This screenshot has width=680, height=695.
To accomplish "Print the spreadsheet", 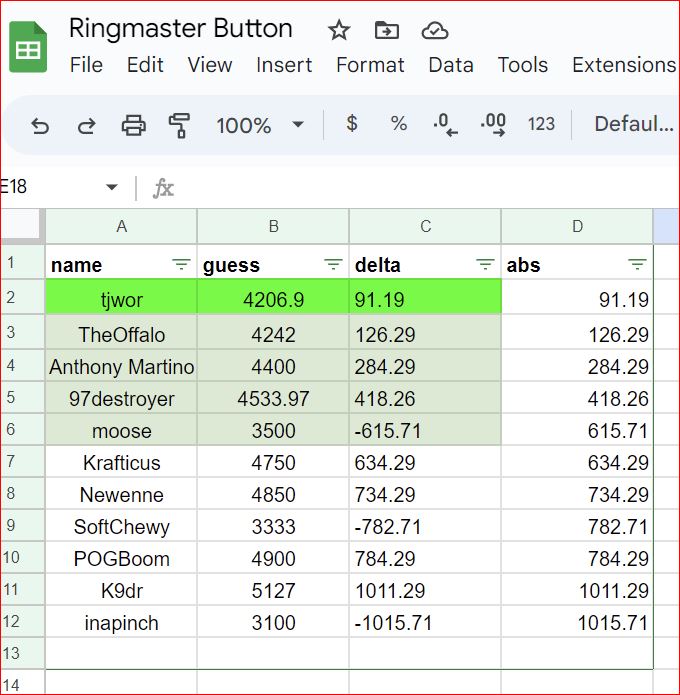I will [133, 125].
